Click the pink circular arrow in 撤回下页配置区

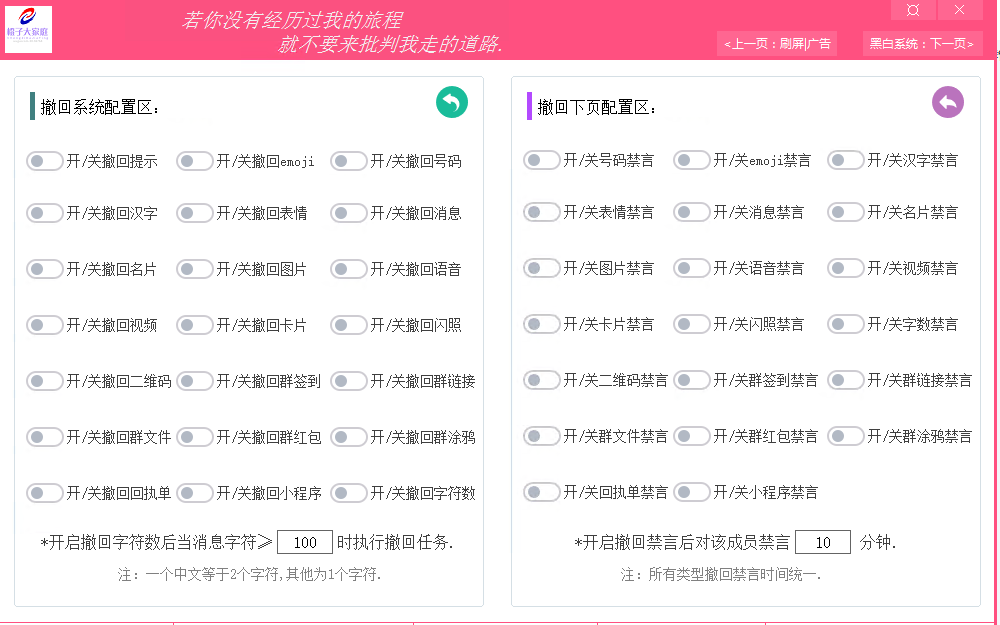[948, 102]
